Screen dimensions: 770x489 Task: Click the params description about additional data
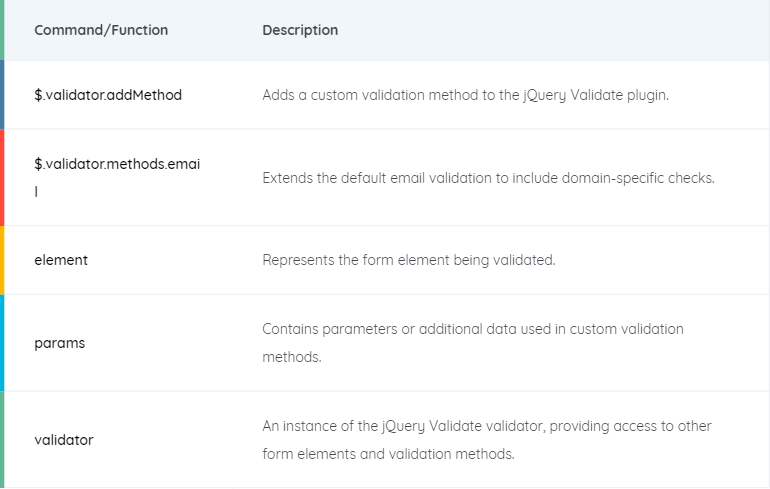point(473,343)
